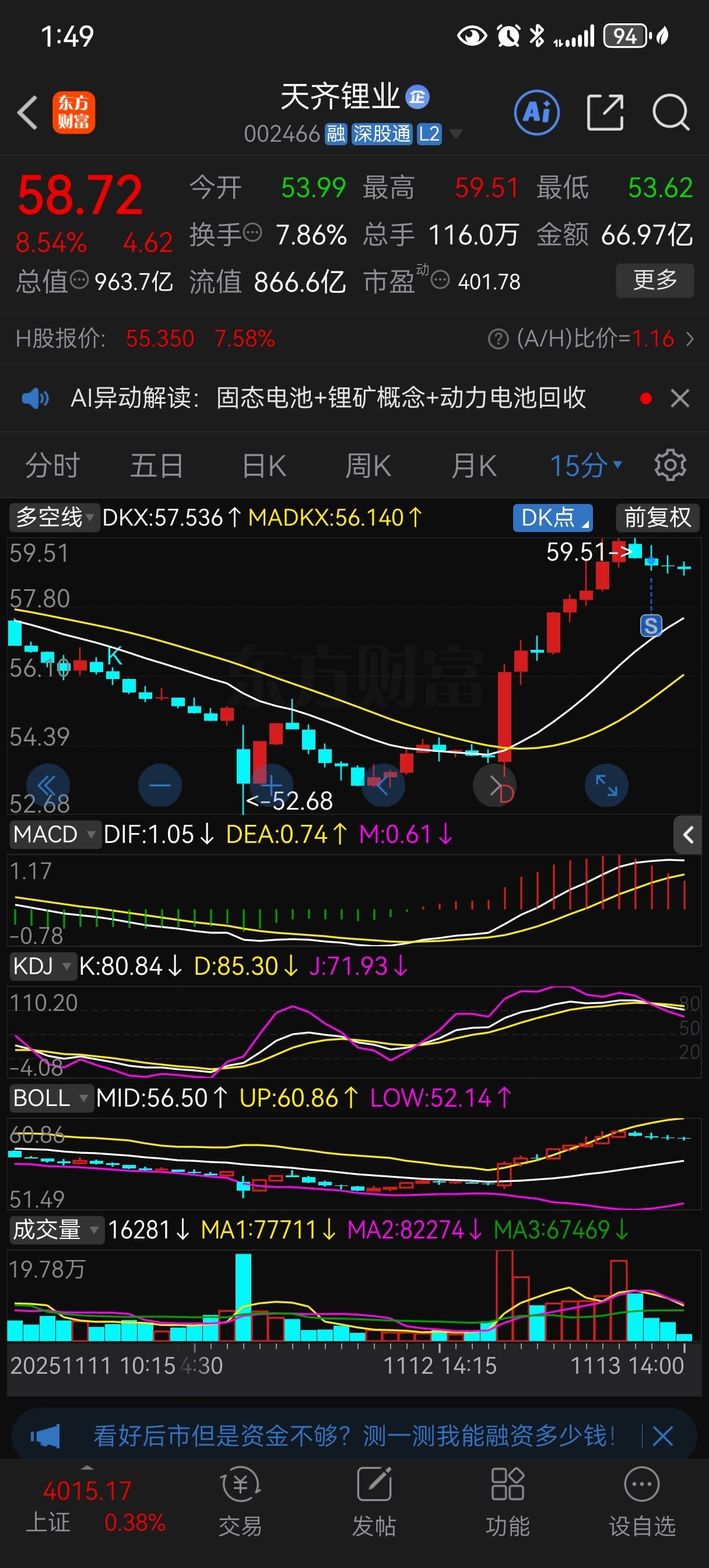Tap the red dot notification indicator
The width and height of the screenshot is (709, 1568).
[645, 398]
